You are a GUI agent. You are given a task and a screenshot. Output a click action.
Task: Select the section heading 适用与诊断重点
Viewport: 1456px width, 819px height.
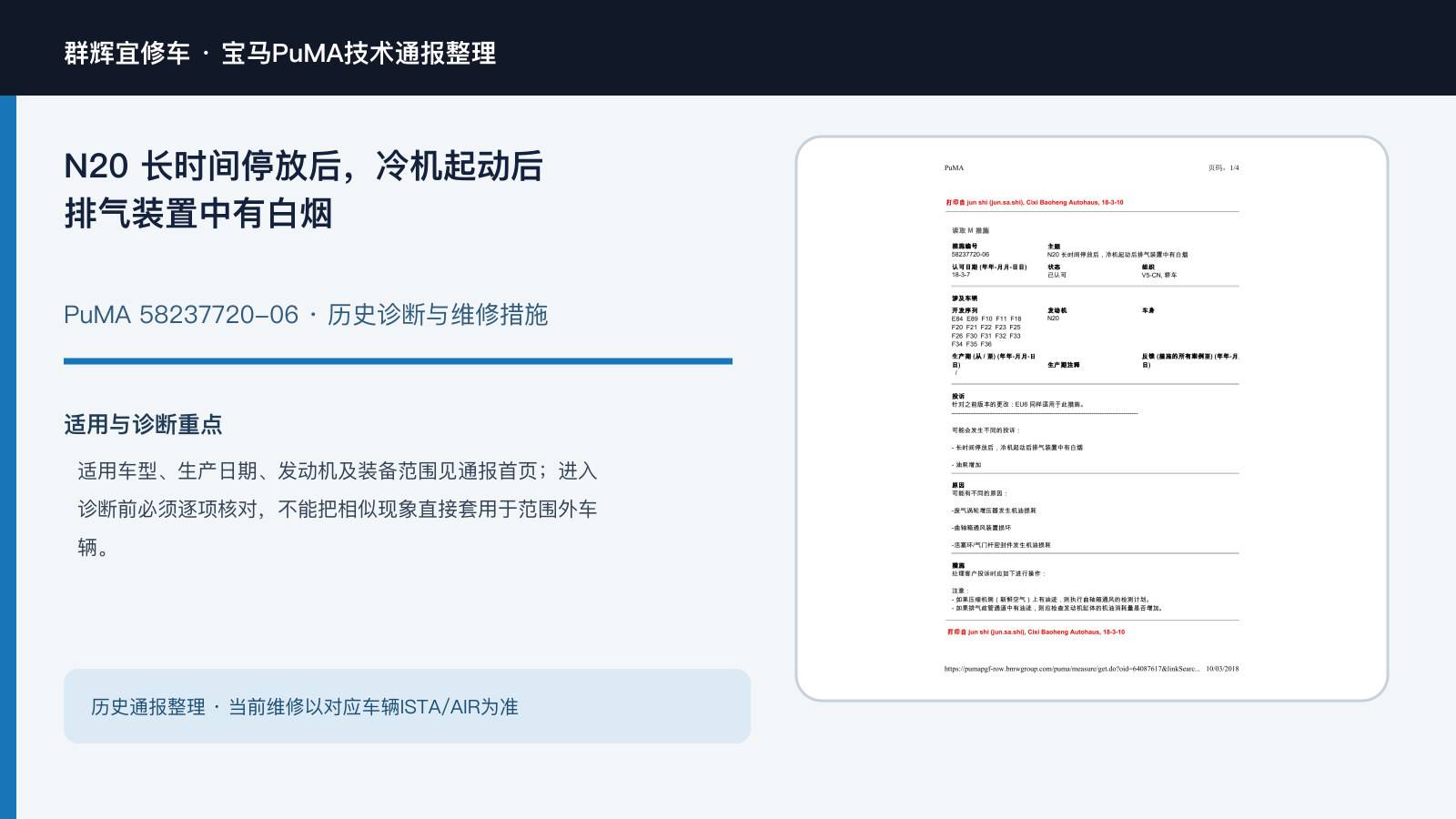143,424
